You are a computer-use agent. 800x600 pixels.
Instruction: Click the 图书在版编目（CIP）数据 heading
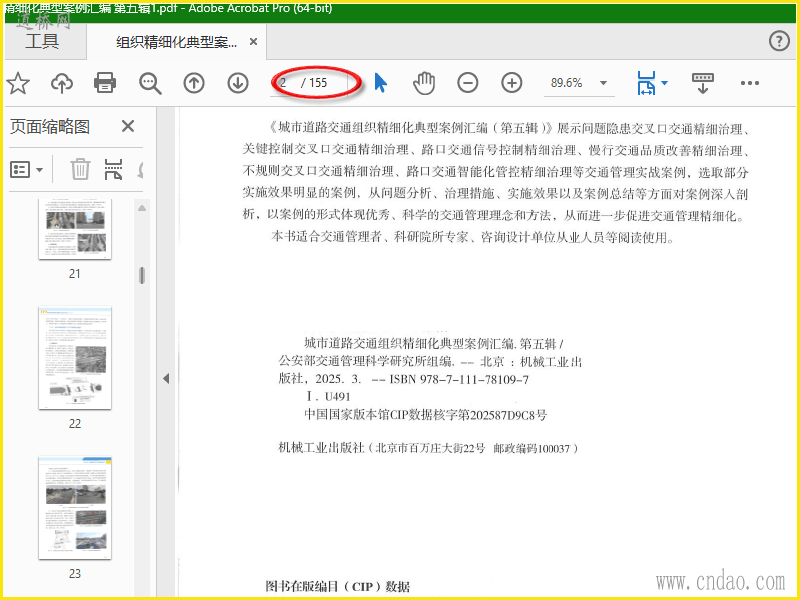point(337,586)
